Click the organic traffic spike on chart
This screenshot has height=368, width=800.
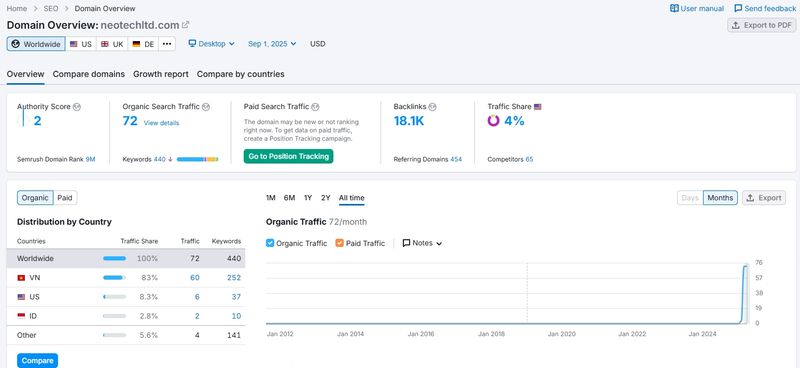[x=745, y=294]
